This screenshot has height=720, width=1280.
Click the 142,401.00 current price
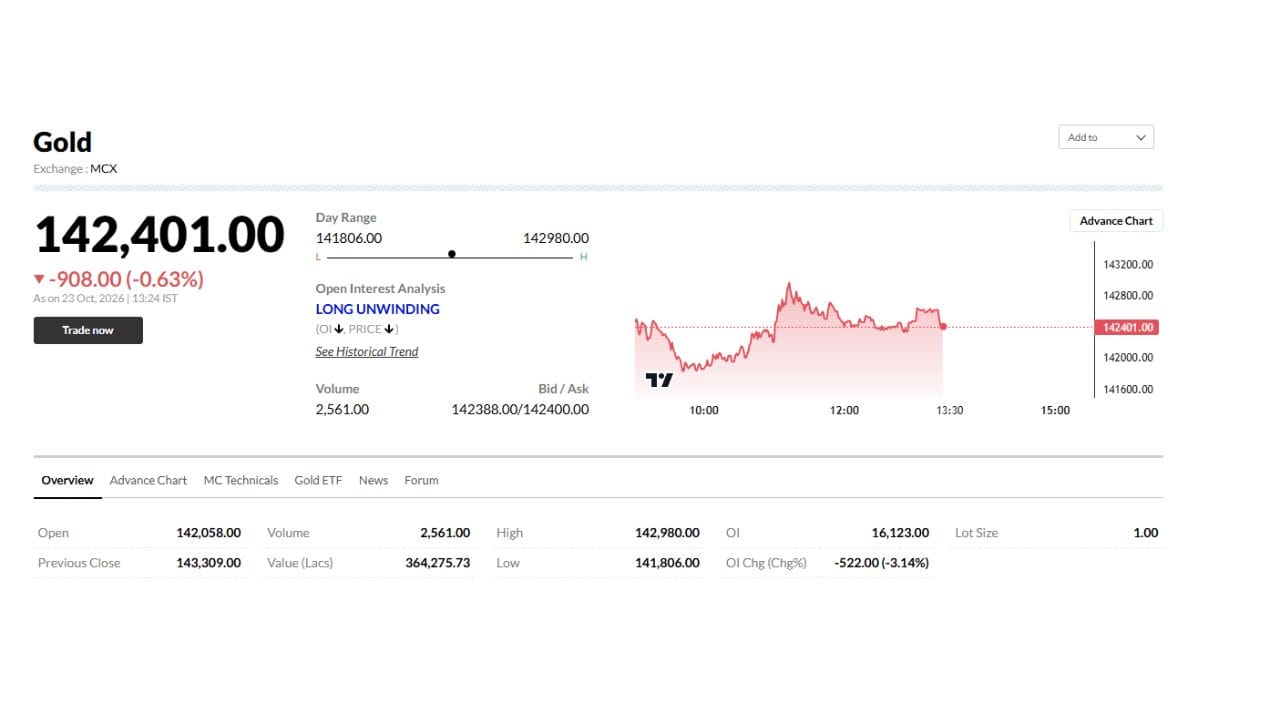tap(160, 235)
